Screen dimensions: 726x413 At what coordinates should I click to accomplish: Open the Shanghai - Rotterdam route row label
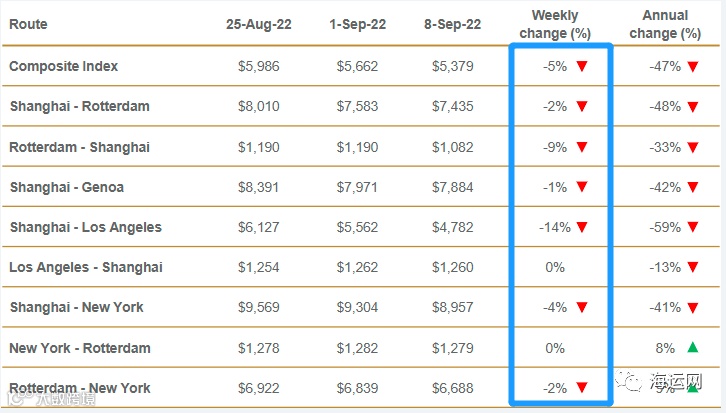(x=79, y=106)
